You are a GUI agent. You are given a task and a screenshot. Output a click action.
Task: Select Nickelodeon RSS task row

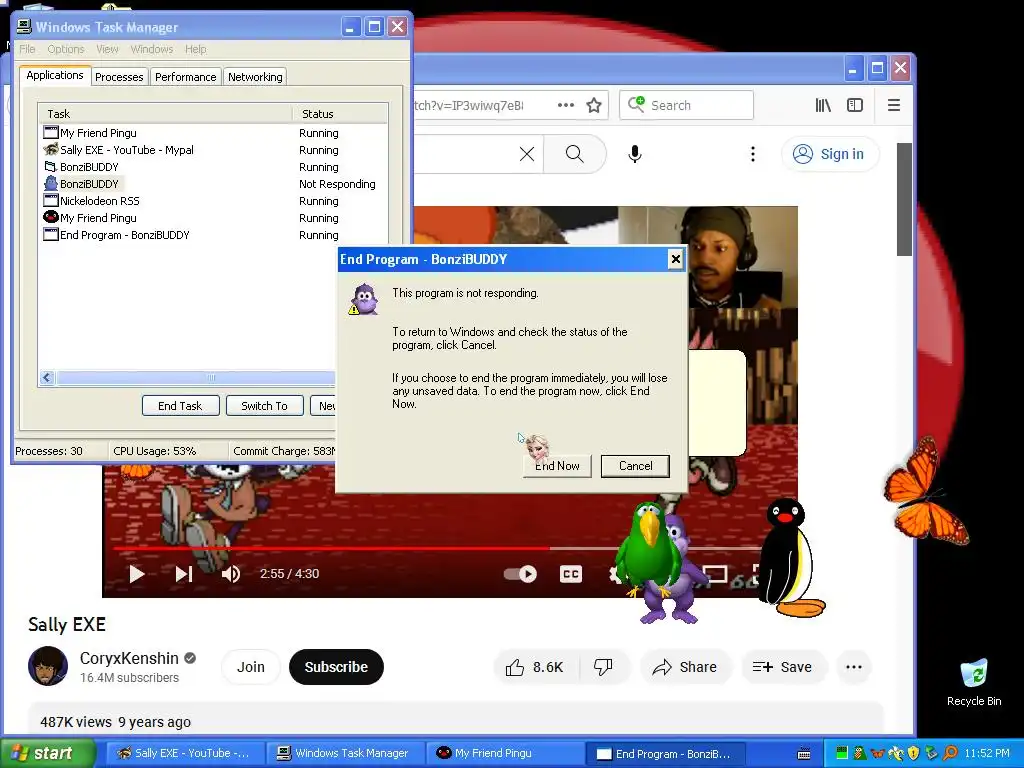click(212, 201)
